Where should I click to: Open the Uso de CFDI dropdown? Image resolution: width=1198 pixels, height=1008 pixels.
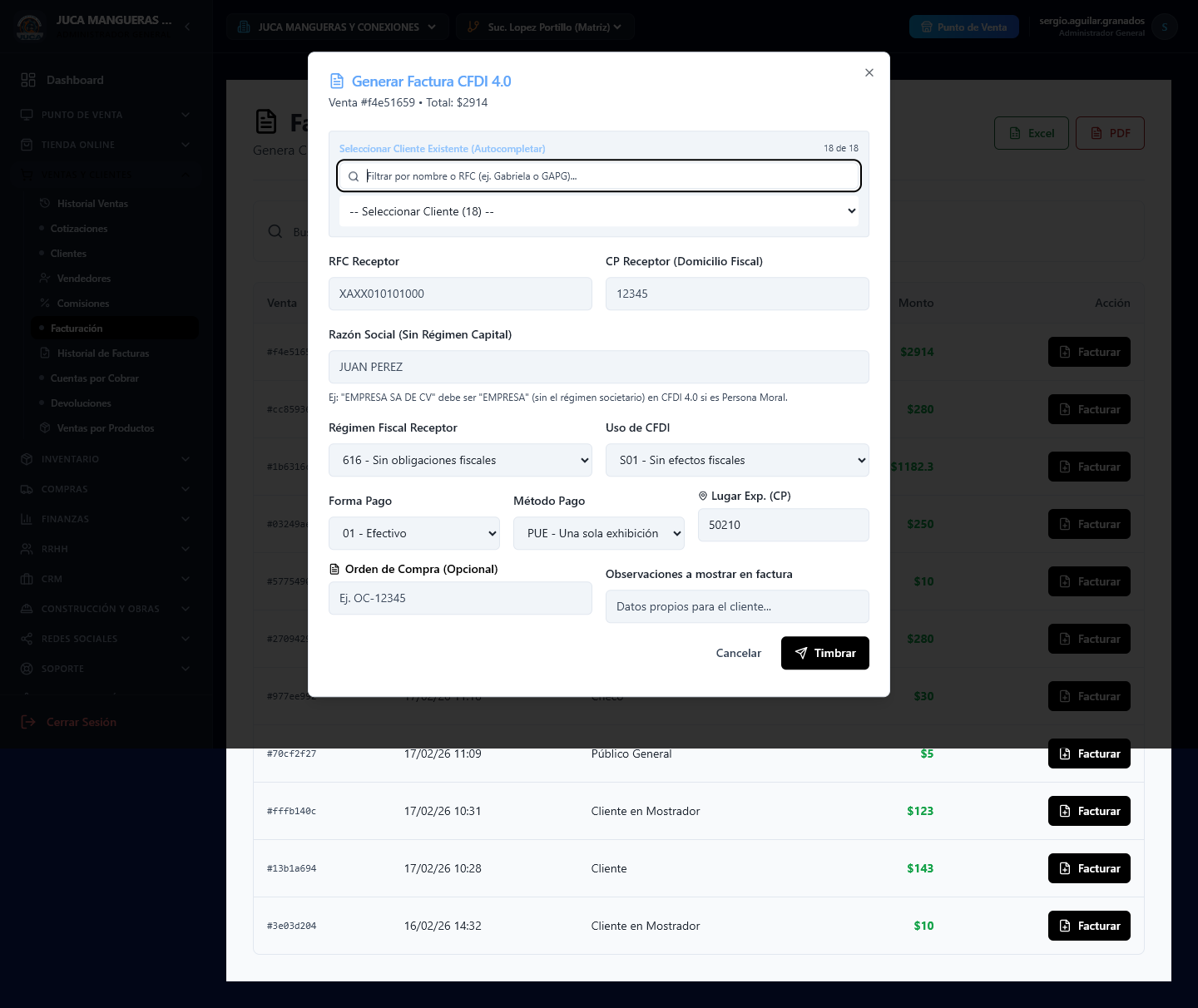(x=737, y=460)
